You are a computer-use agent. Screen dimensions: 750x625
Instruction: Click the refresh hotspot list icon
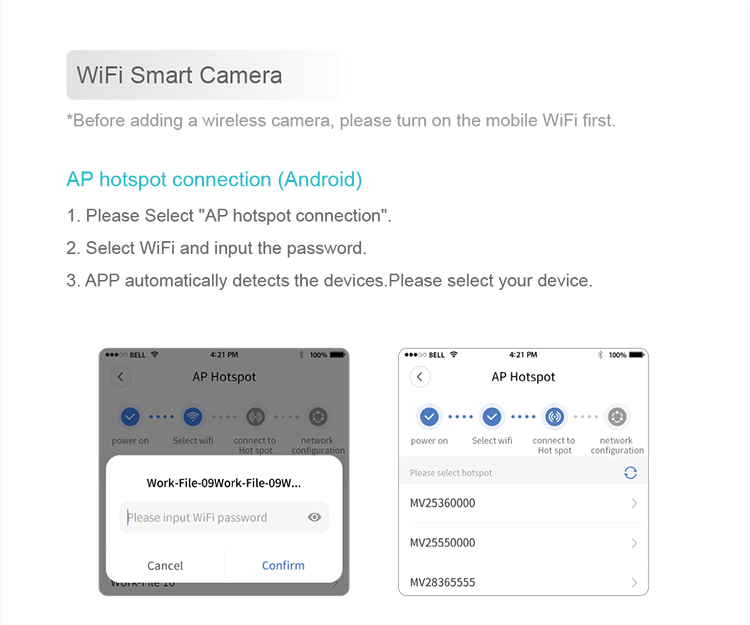[630, 473]
